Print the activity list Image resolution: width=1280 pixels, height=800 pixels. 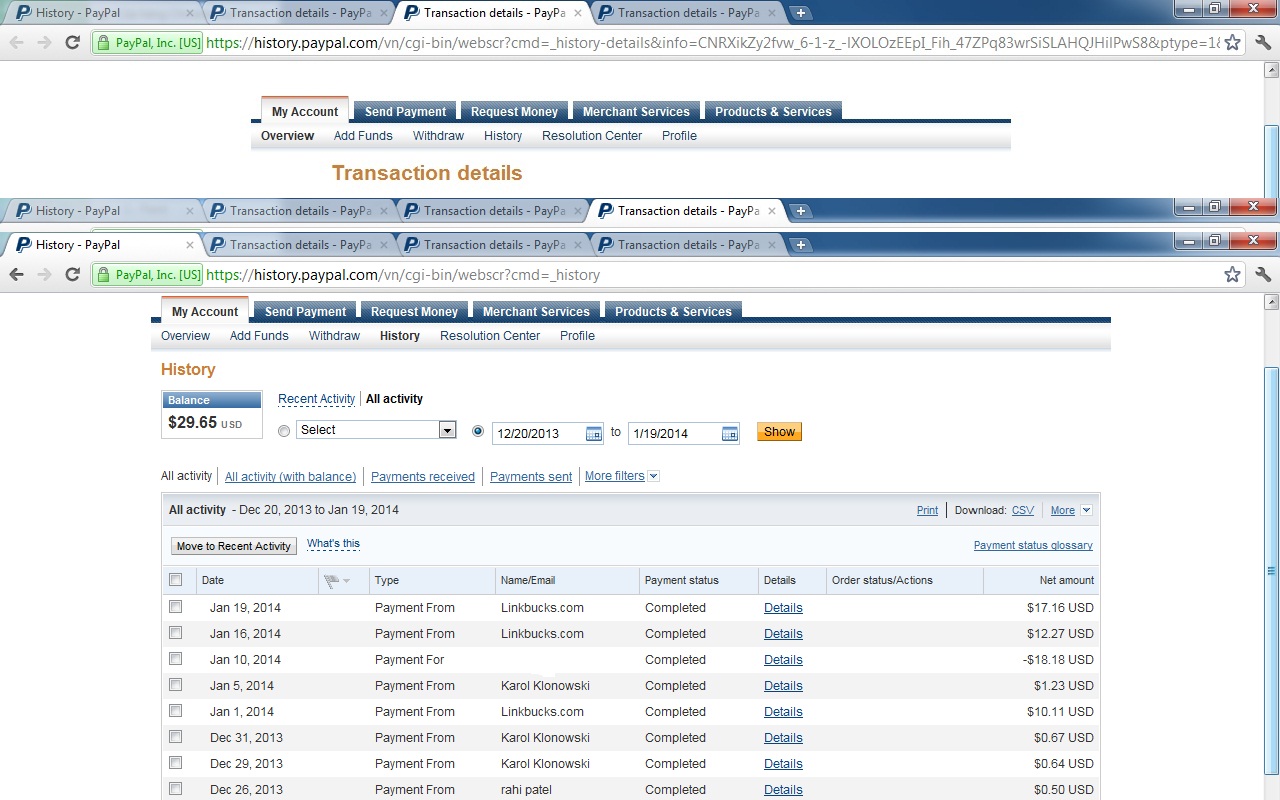click(x=927, y=510)
